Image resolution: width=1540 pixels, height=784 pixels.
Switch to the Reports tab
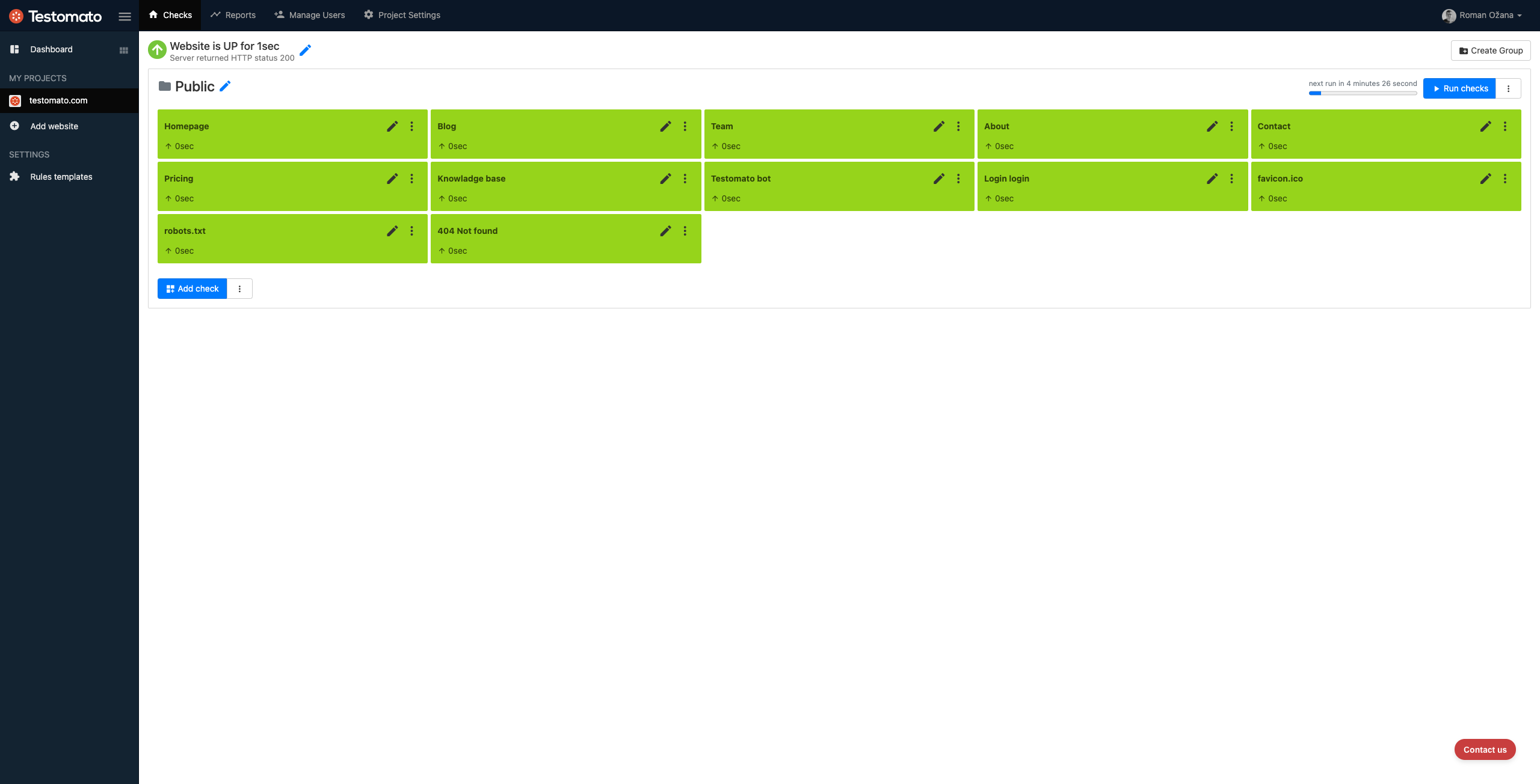pos(233,15)
